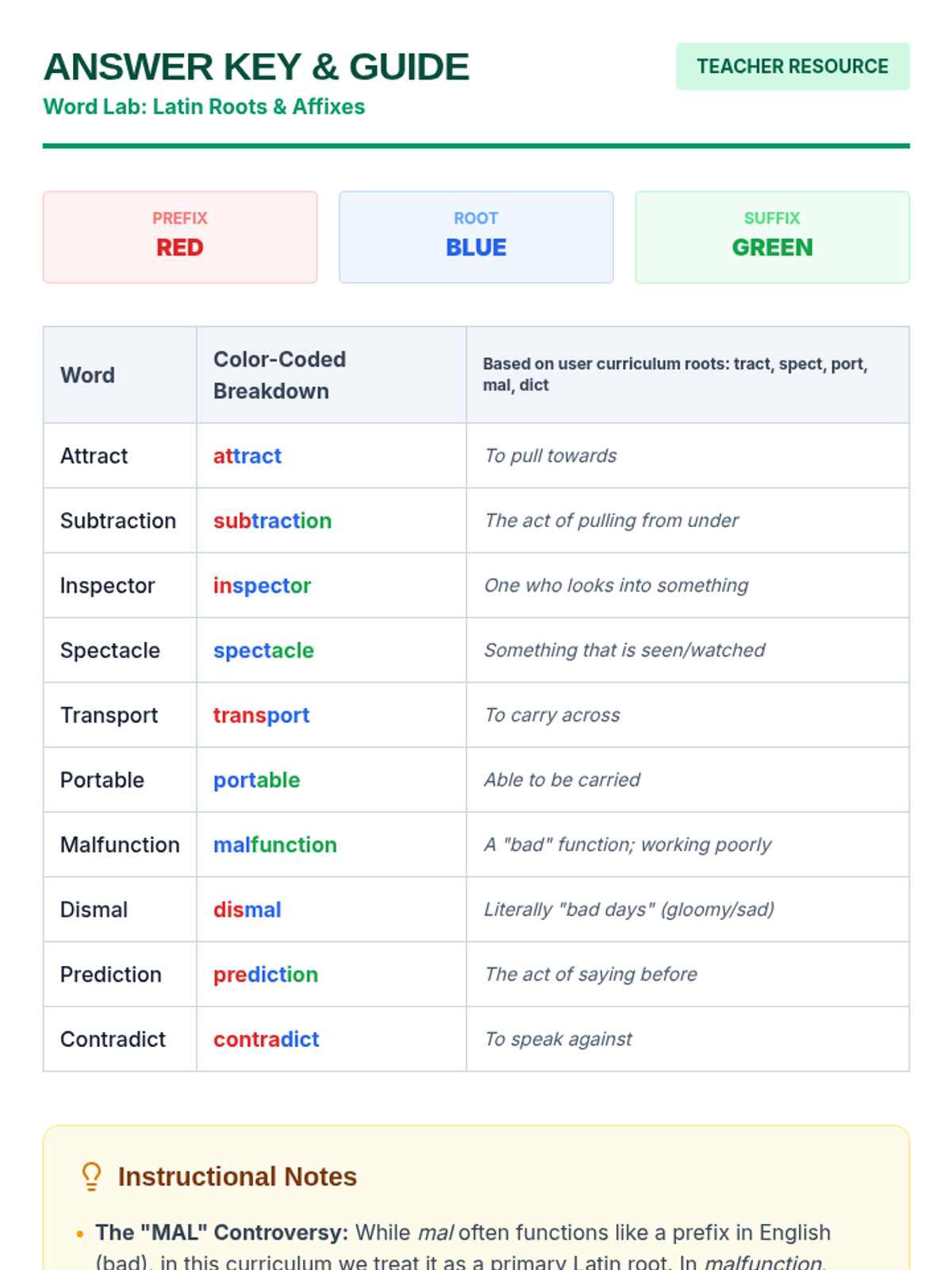952x1270 pixels.
Task: Click the color-coded word spectacle
Action: (x=263, y=651)
